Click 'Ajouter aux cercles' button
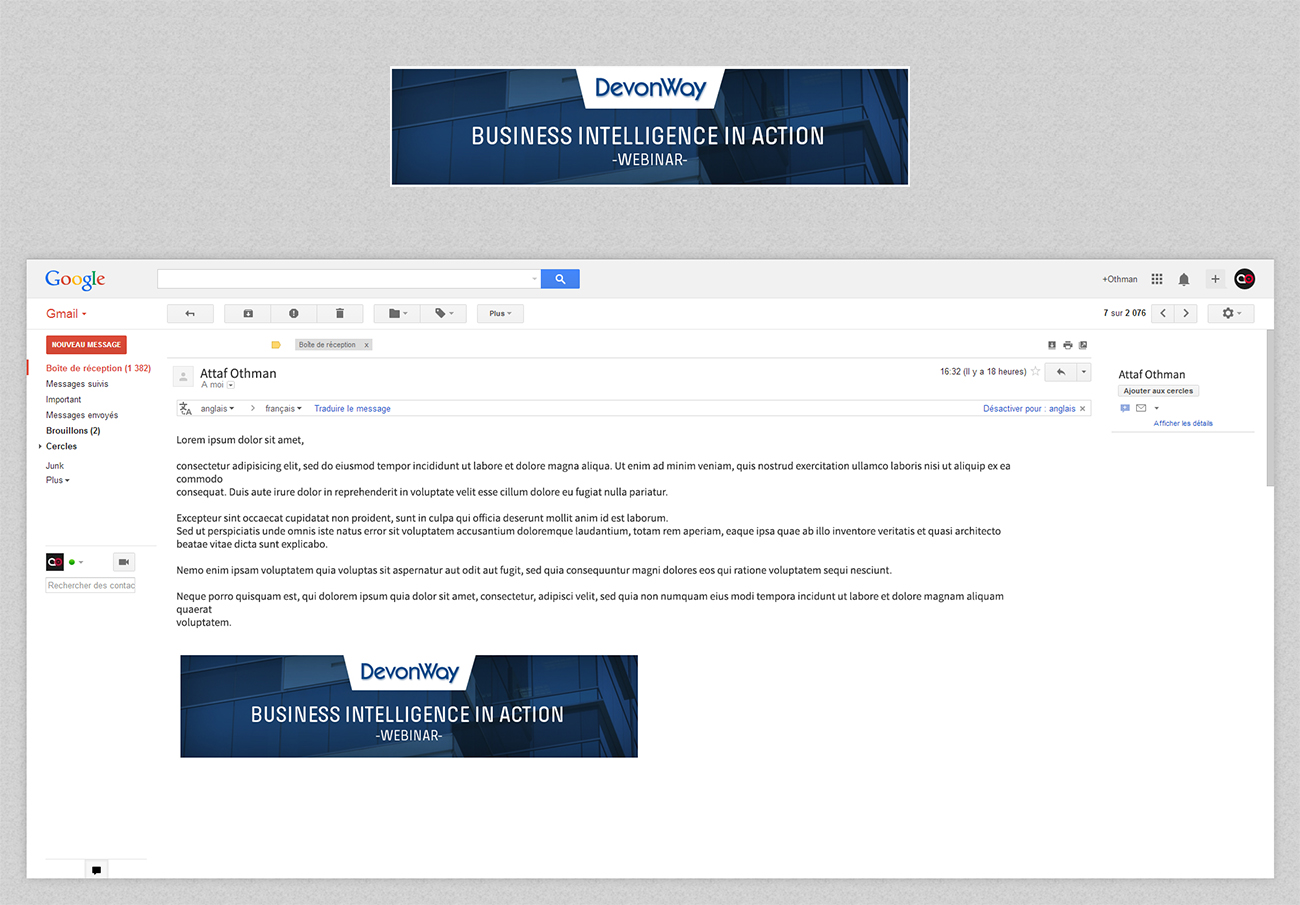 (1158, 391)
